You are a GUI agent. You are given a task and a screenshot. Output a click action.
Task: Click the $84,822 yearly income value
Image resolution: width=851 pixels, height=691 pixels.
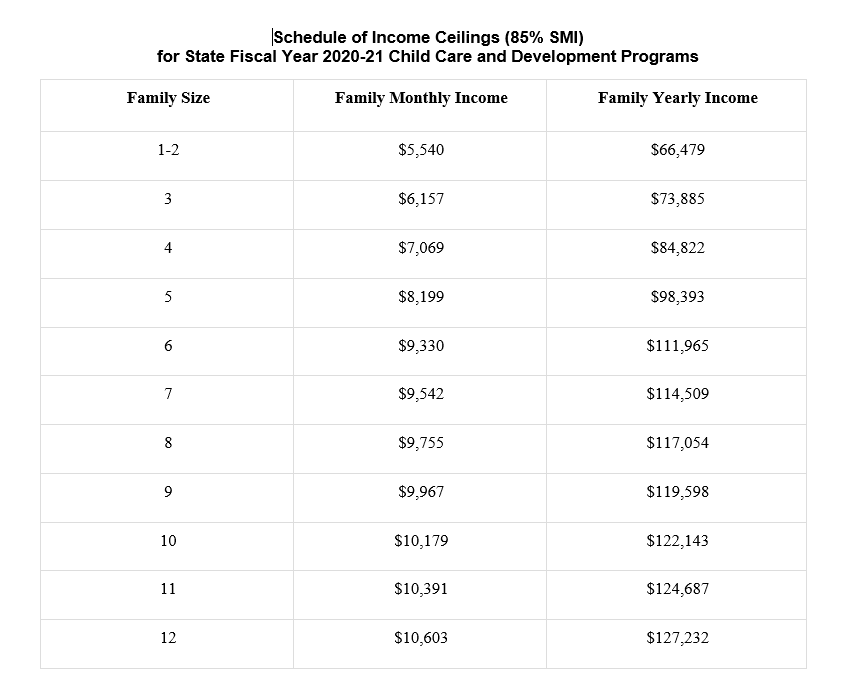click(678, 248)
